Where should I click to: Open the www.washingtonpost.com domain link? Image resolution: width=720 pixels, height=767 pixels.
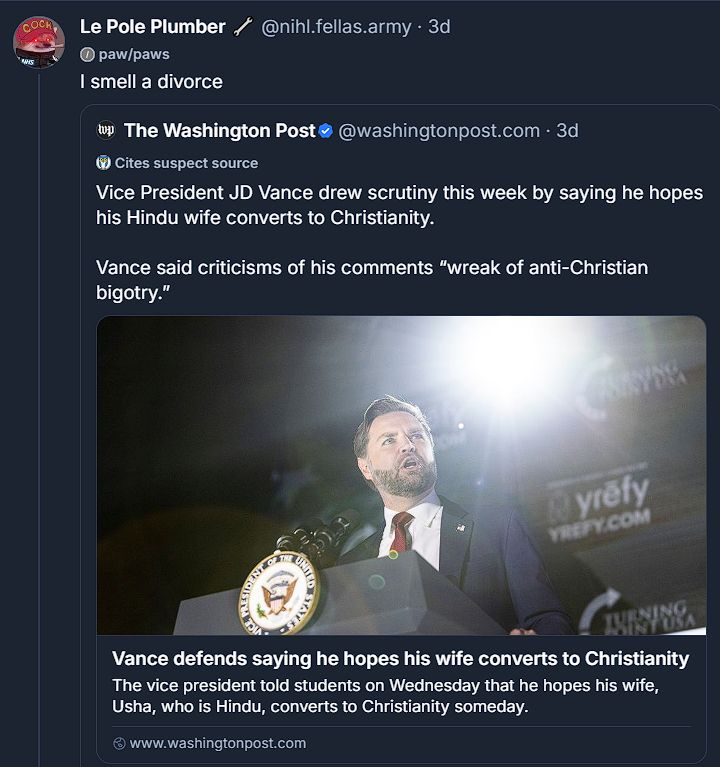218,743
